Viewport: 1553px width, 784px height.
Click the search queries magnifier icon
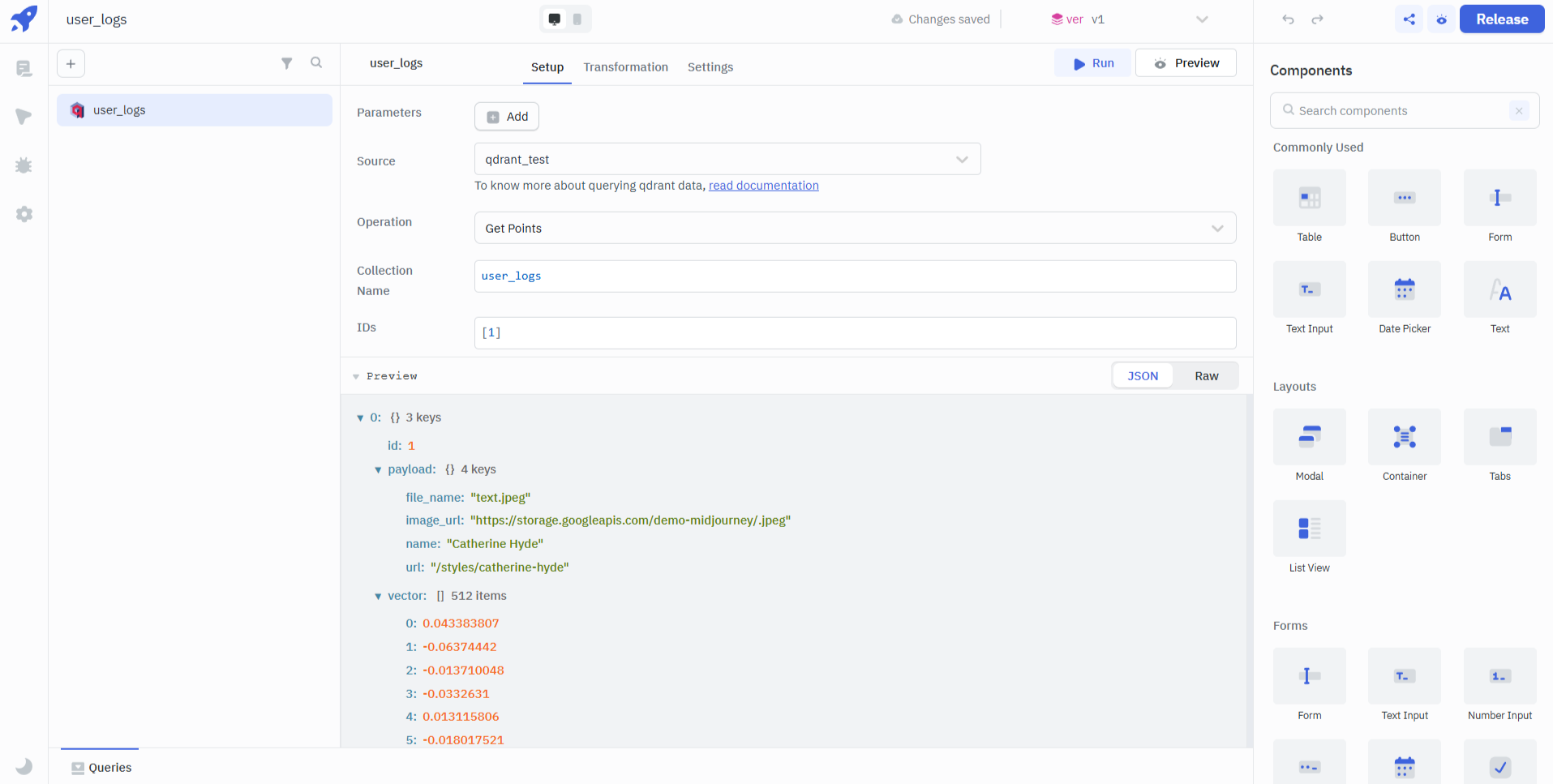pos(316,63)
